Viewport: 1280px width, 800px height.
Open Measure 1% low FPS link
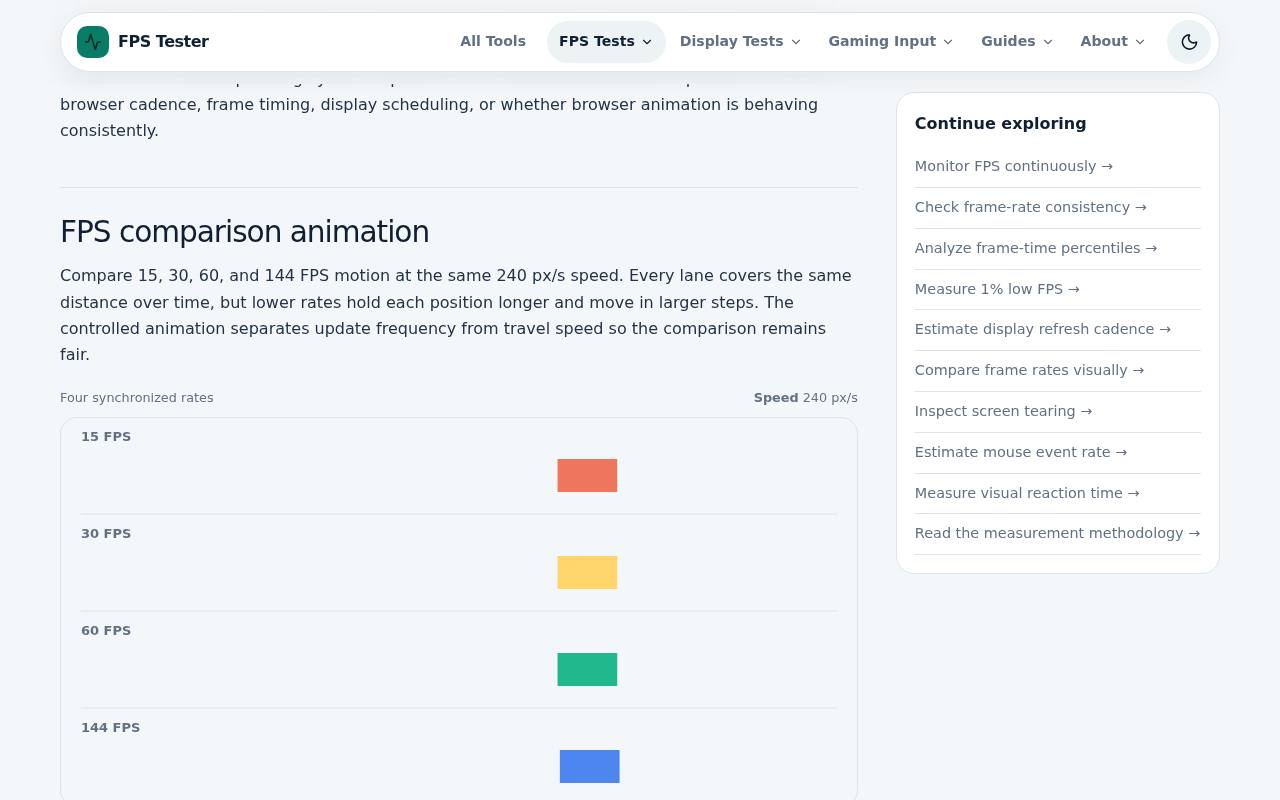(x=997, y=289)
